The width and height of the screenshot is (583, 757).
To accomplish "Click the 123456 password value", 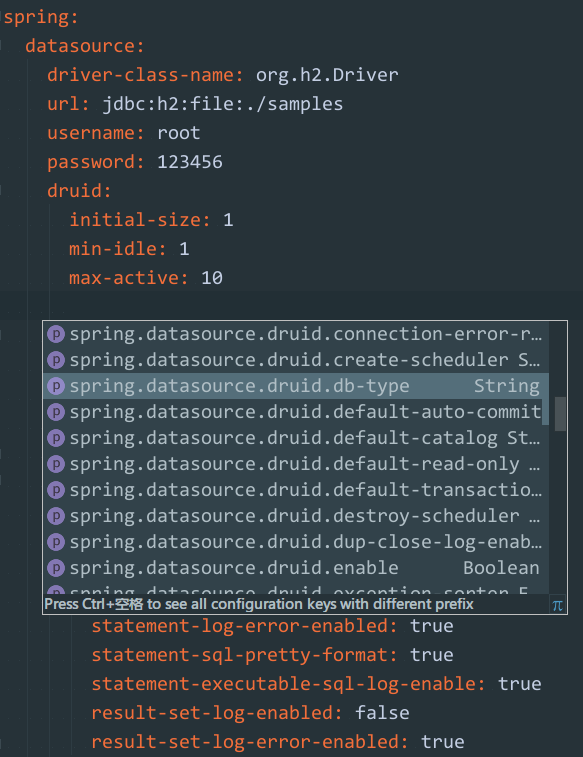I will point(190,162).
